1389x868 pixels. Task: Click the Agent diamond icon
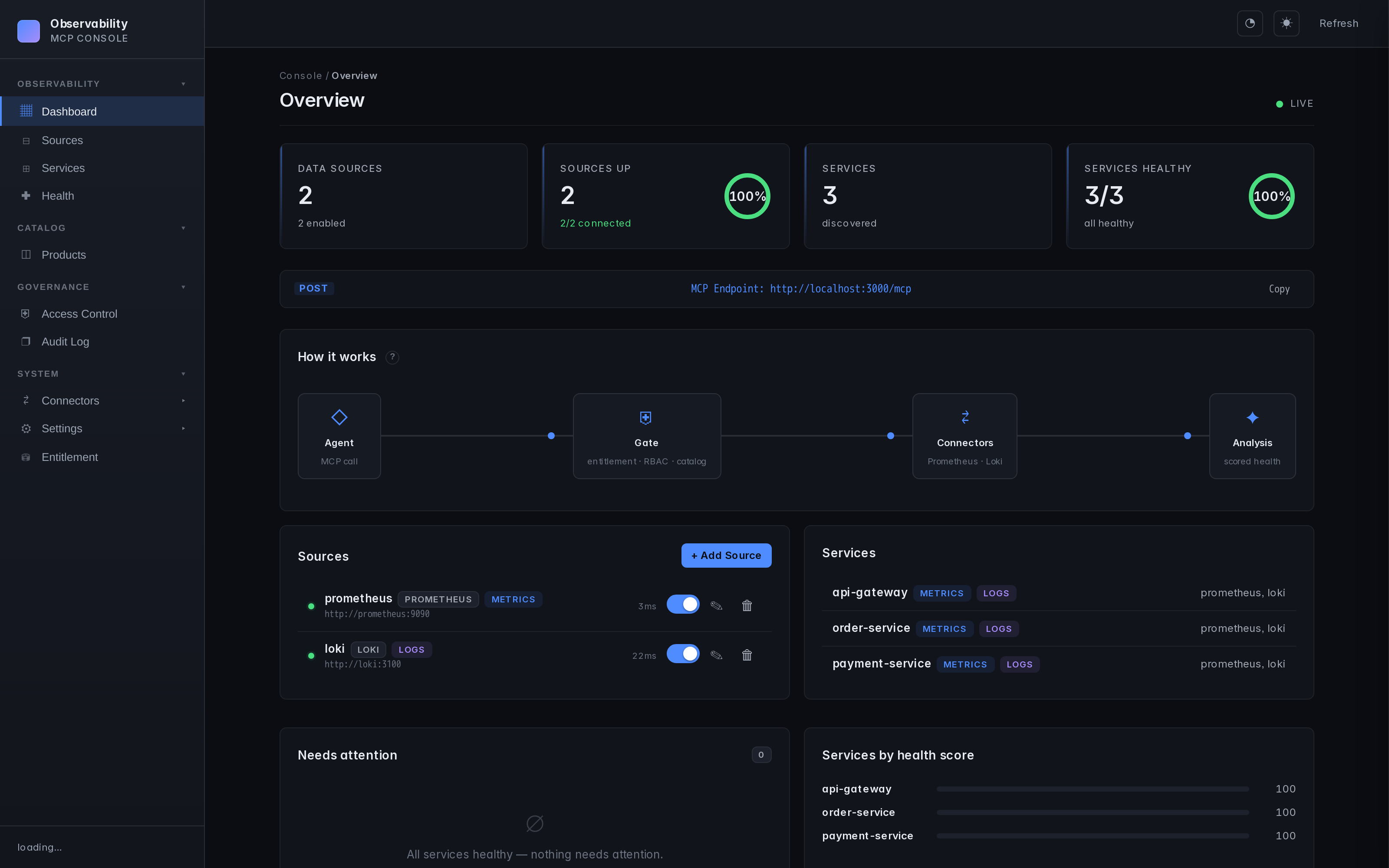point(339,418)
